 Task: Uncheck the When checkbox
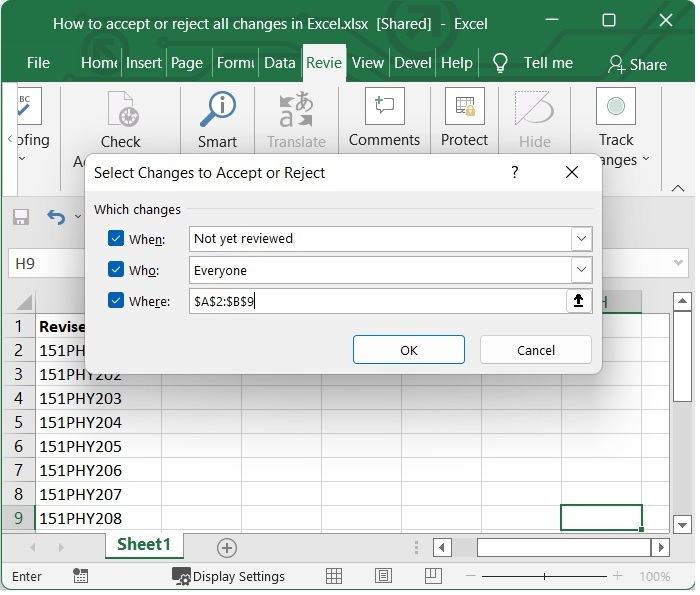coord(116,239)
